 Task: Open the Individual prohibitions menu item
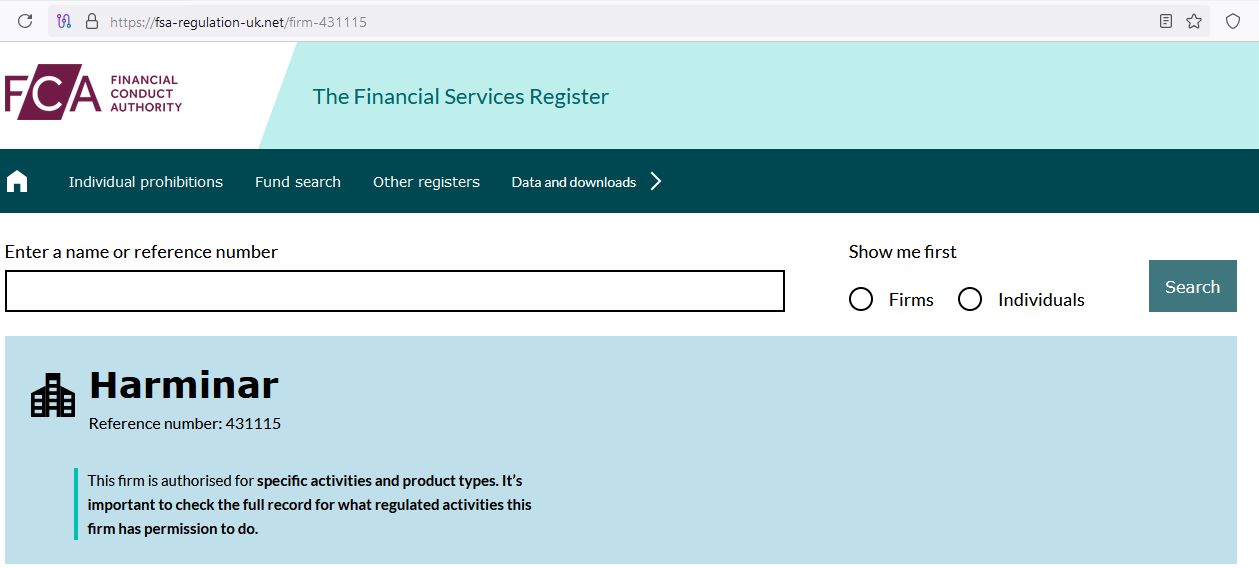click(x=146, y=182)
